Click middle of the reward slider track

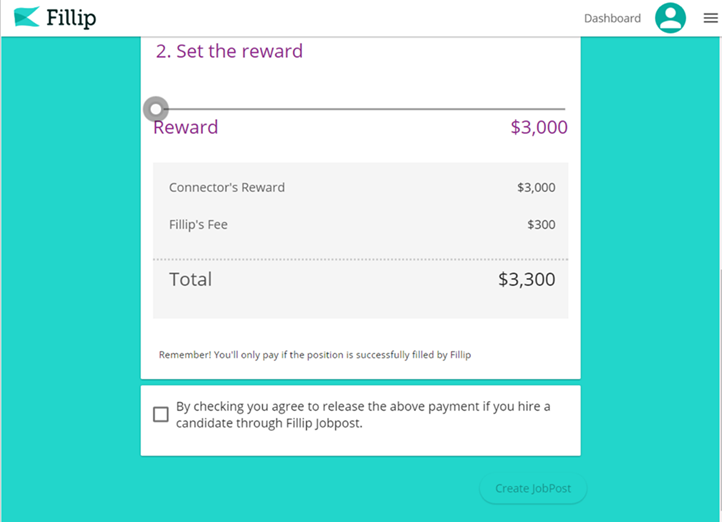tap(361, 109)
